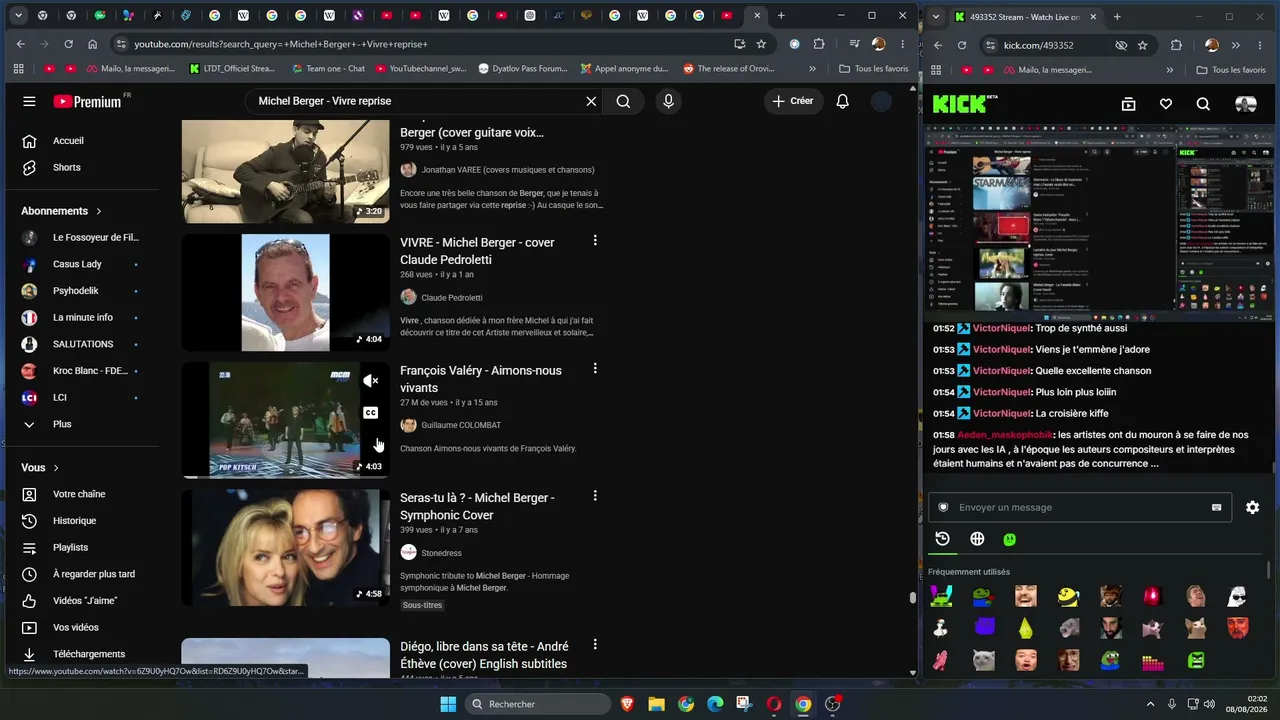Open the tab search dropdown in YouTube window
This screenshot has width=1280, height=720.
pos(17,16)
